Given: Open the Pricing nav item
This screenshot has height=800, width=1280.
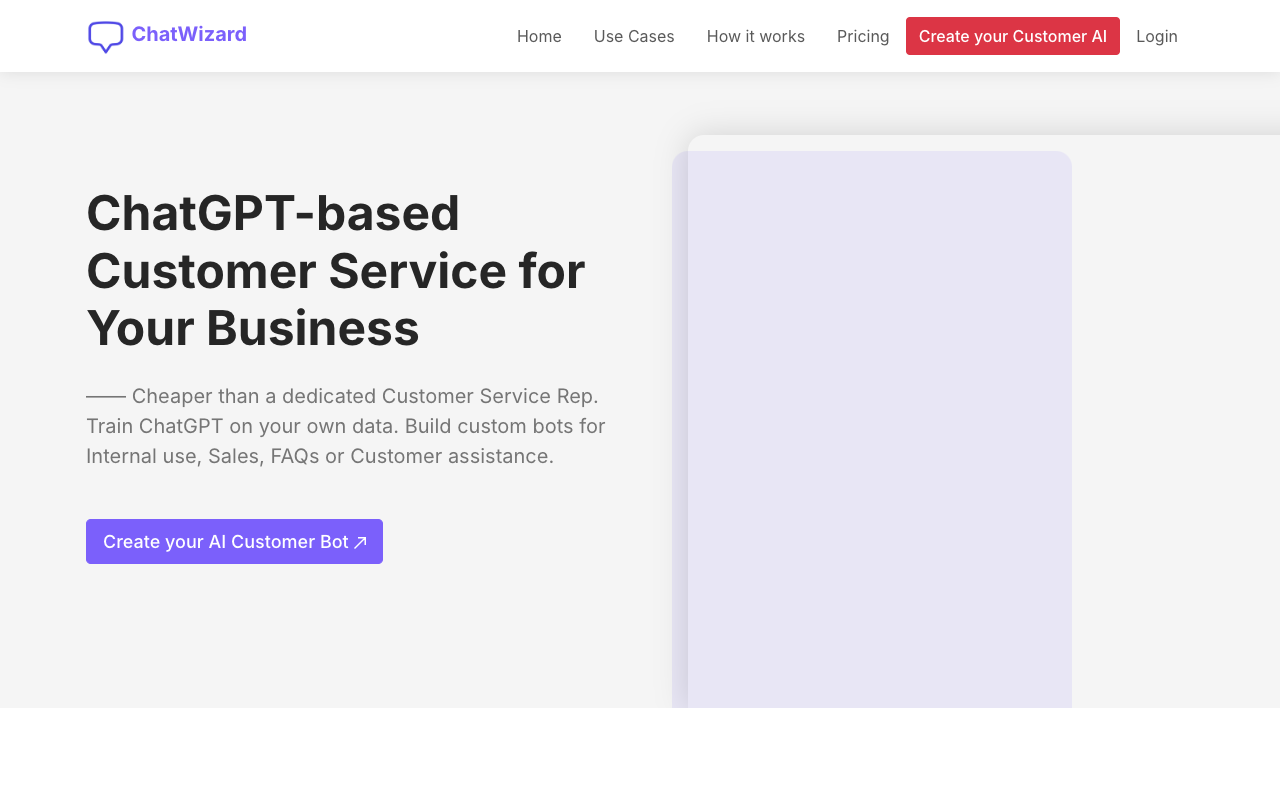Looking at the screenshot, I should coord(863,36).
